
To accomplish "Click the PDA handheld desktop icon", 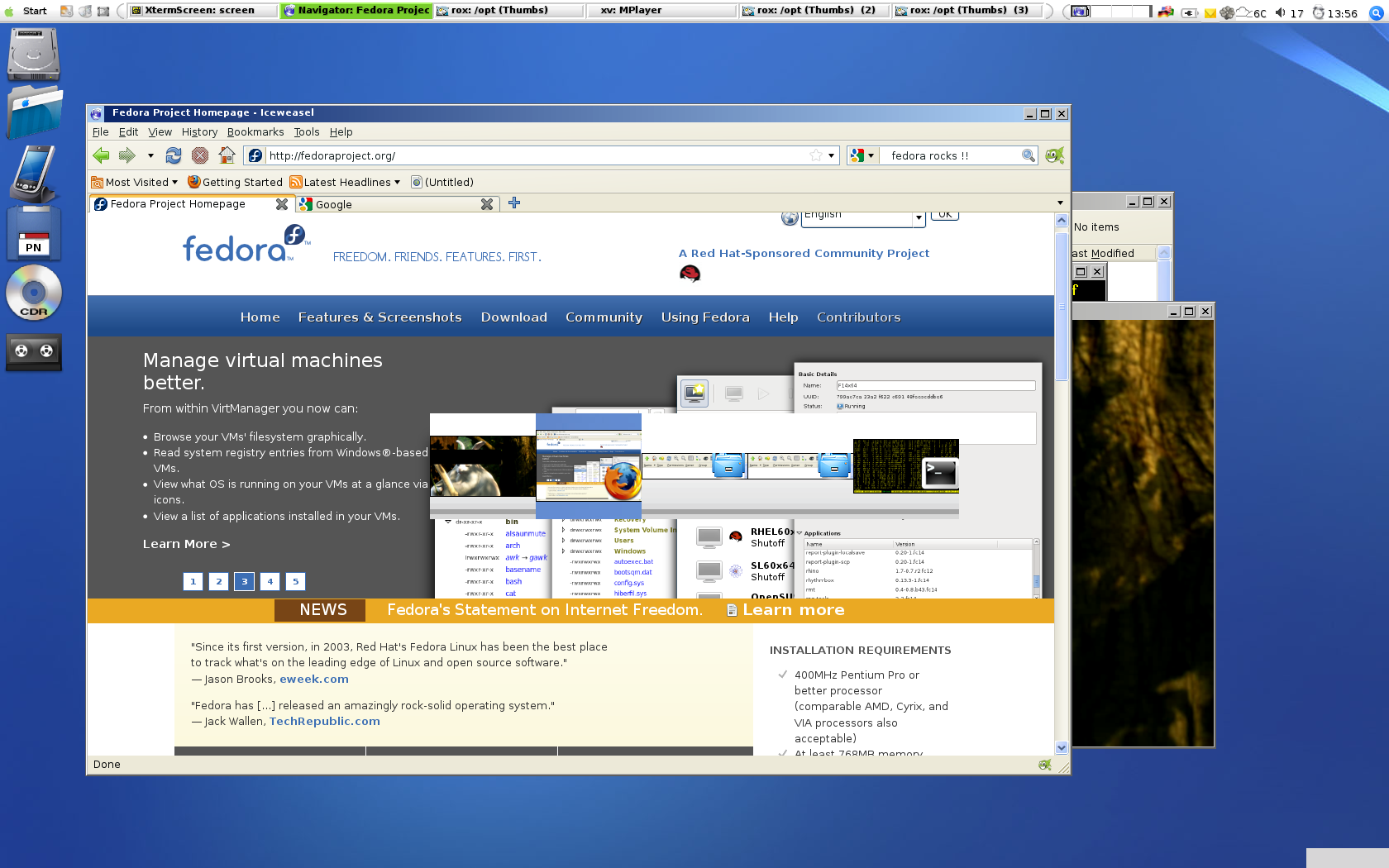I will click(34, 174).
